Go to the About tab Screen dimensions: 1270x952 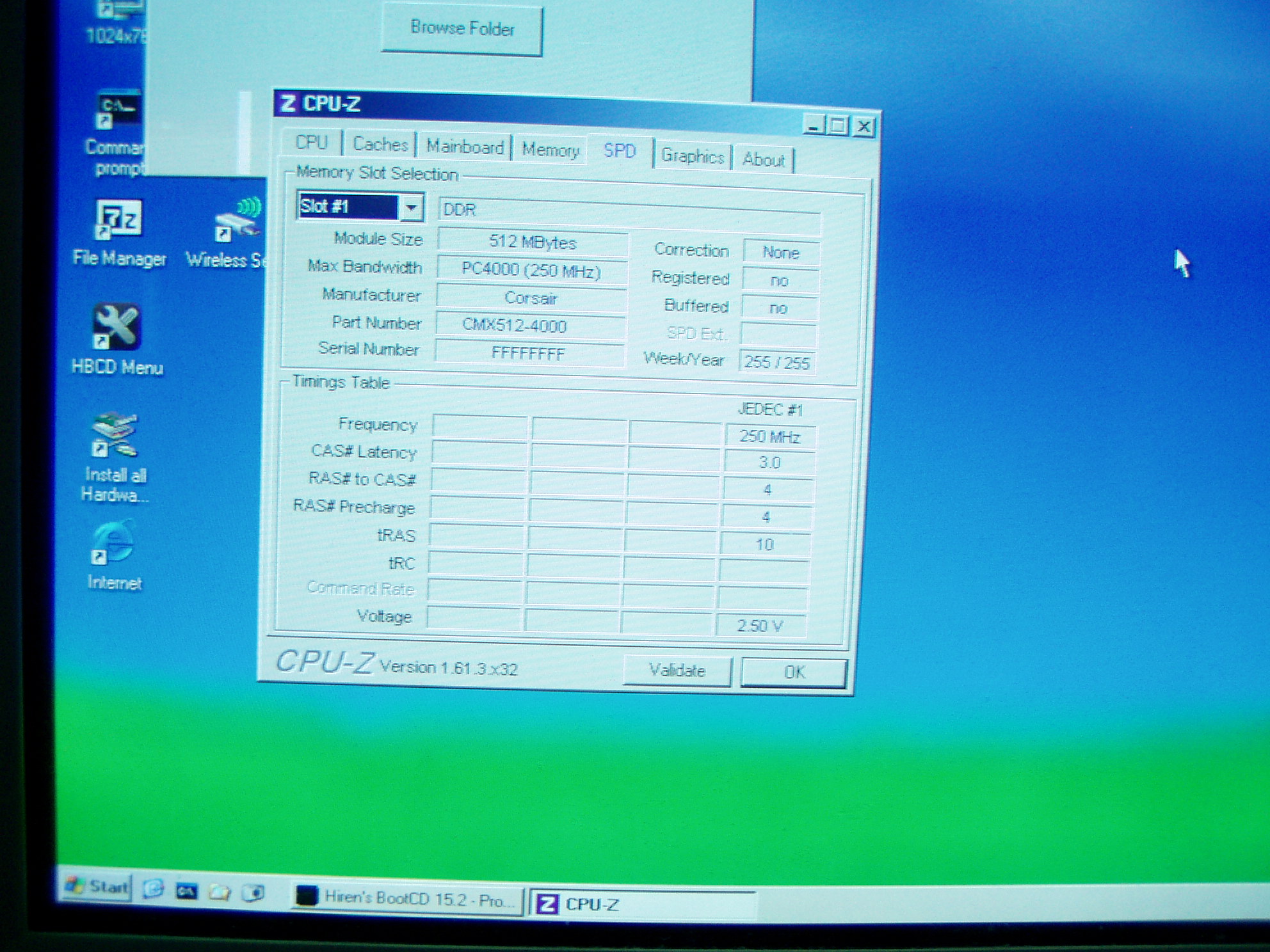pyautogui.click(x=763, y=160)
